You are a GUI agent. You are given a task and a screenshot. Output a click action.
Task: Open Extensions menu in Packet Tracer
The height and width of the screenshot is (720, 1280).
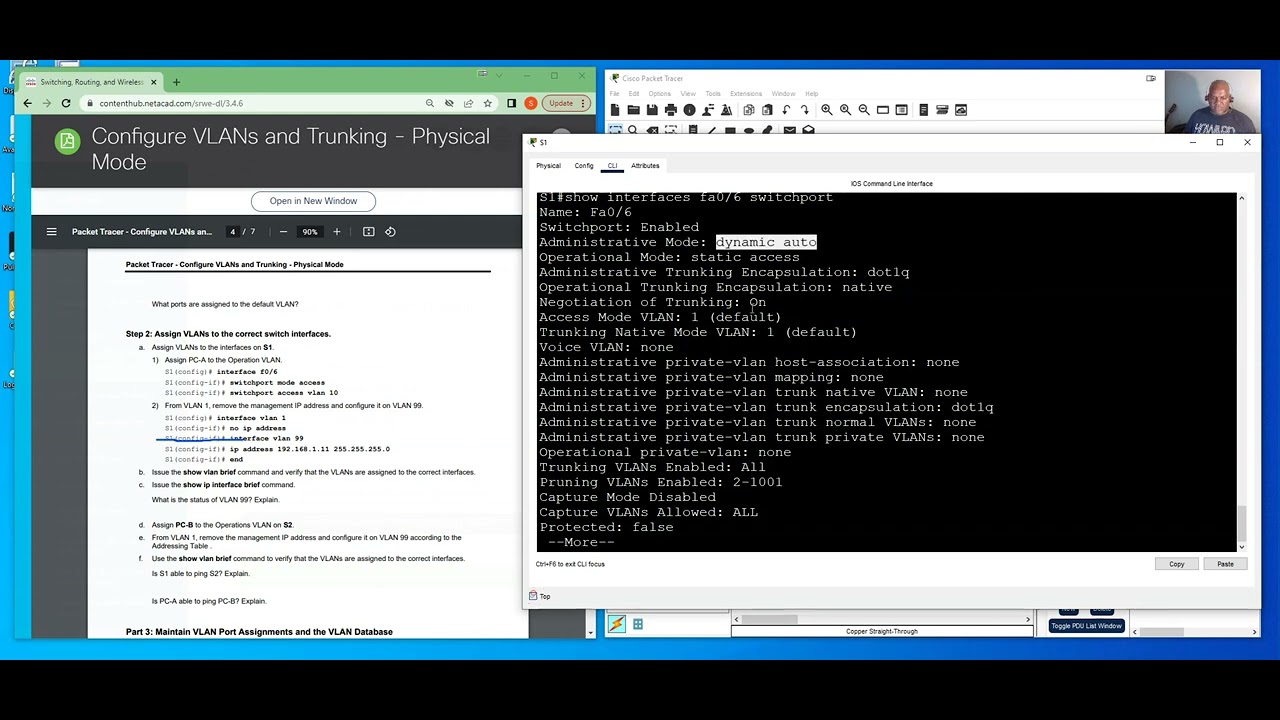coord(746,94)
